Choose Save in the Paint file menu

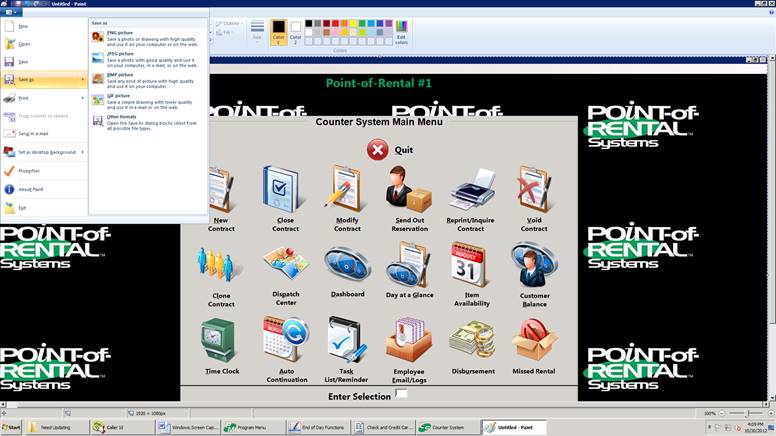[44, 62]
